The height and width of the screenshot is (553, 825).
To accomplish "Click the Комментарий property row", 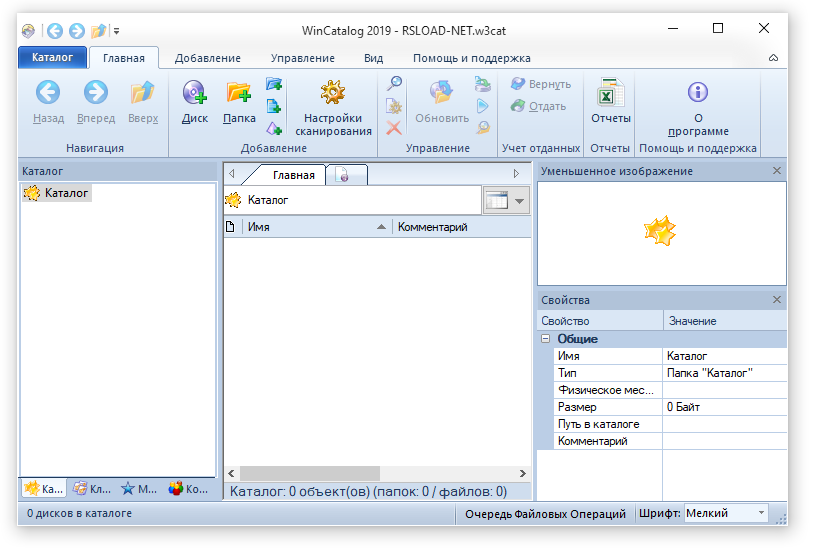I will pos(670,441).
